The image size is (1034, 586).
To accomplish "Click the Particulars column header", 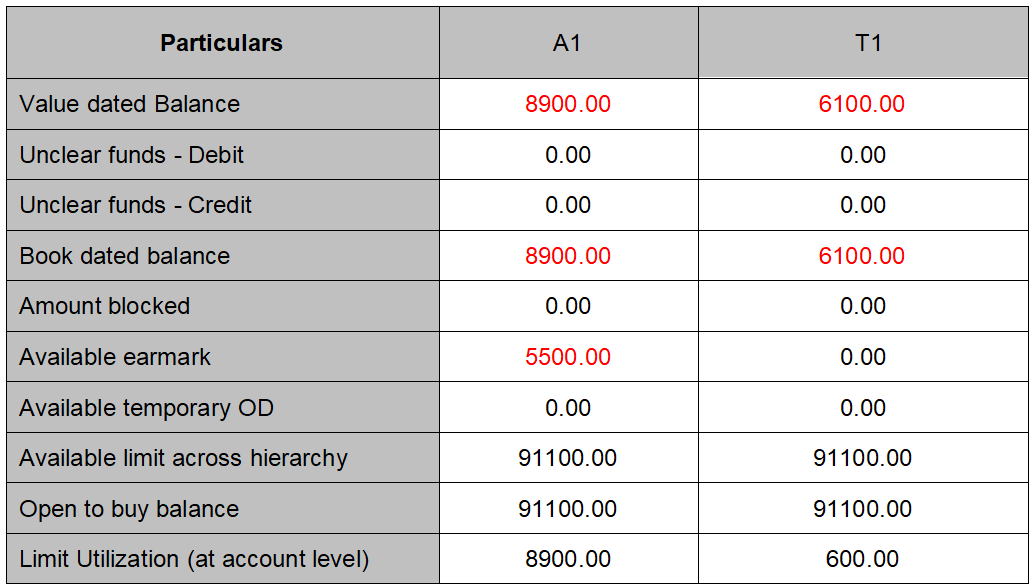I will tap(221, 43).
